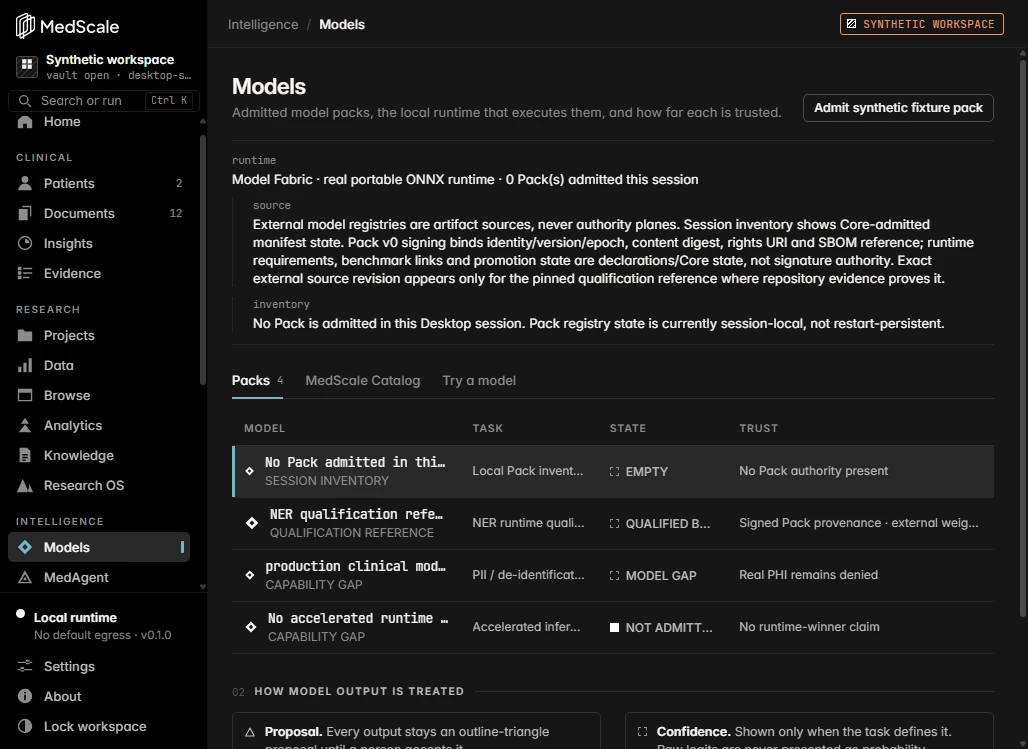Click the search magnifier icon

click(25, 101)
